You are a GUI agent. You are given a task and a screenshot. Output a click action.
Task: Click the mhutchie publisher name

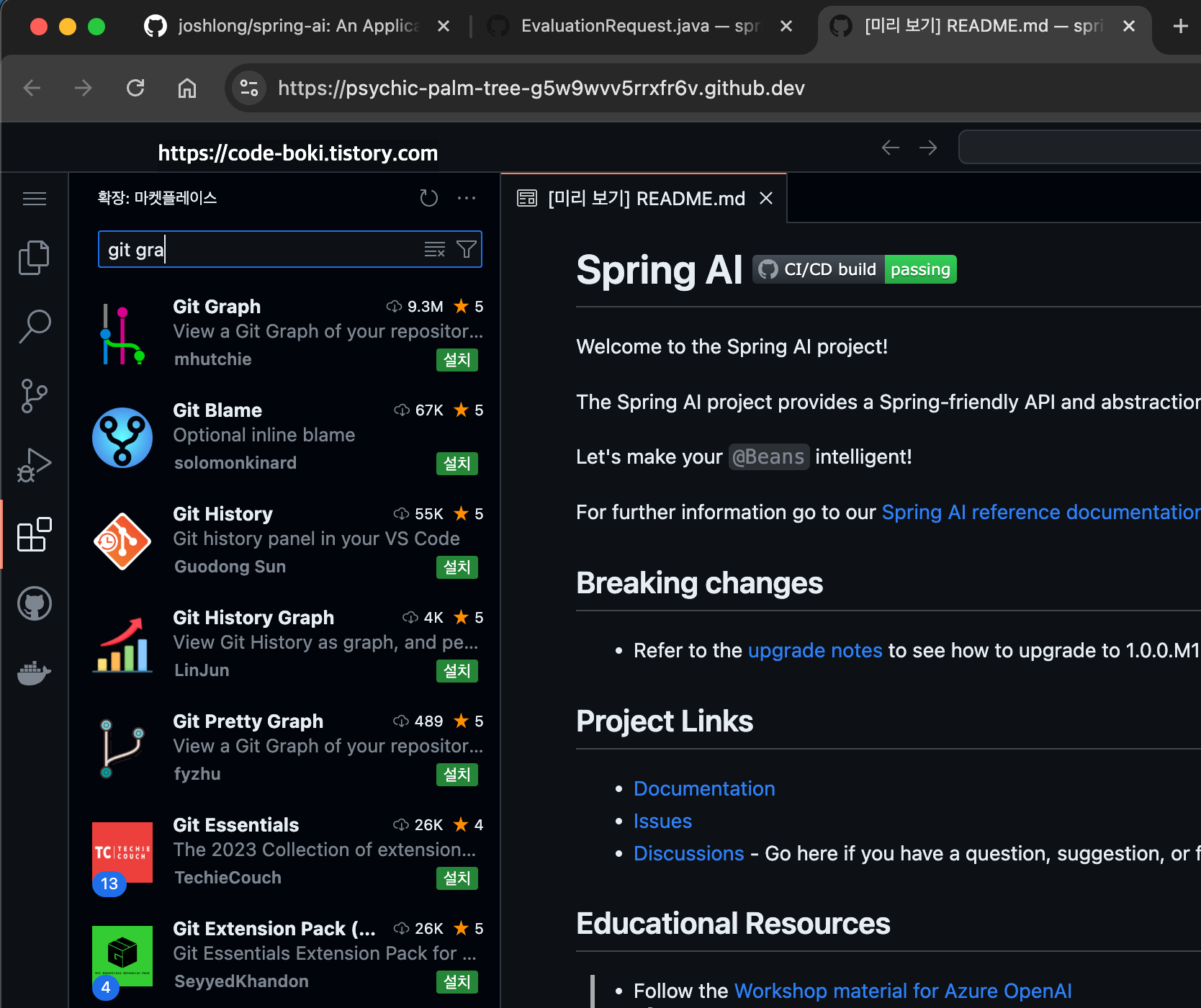coord(213,359)
